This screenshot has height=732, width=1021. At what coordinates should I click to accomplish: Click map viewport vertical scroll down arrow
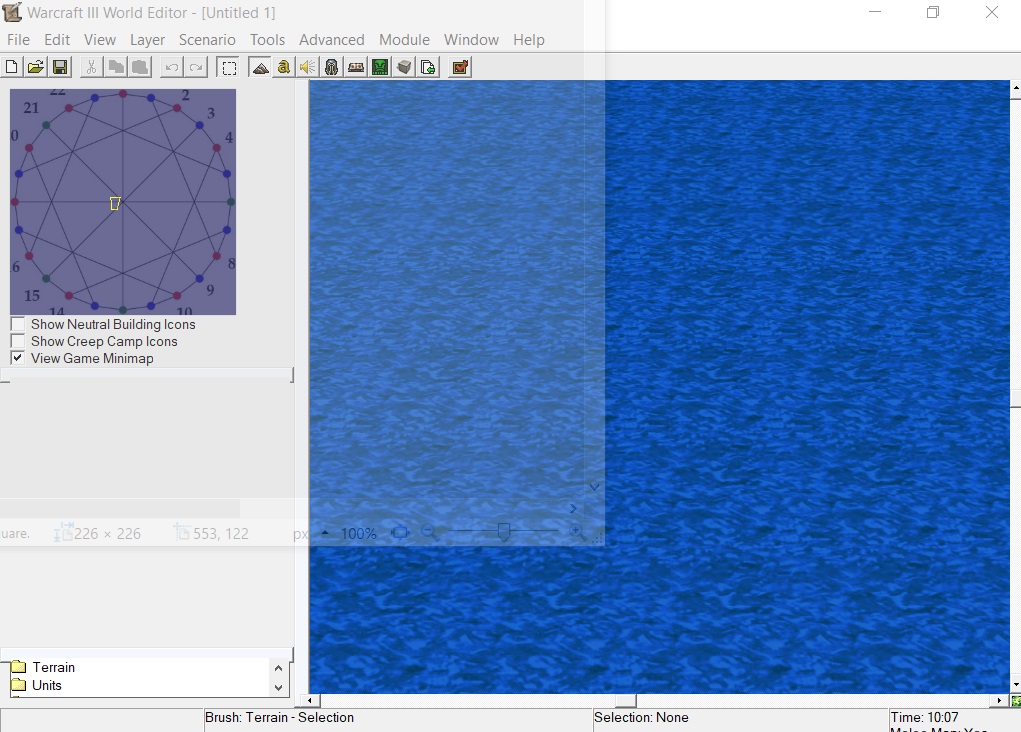coord(1015,685)
